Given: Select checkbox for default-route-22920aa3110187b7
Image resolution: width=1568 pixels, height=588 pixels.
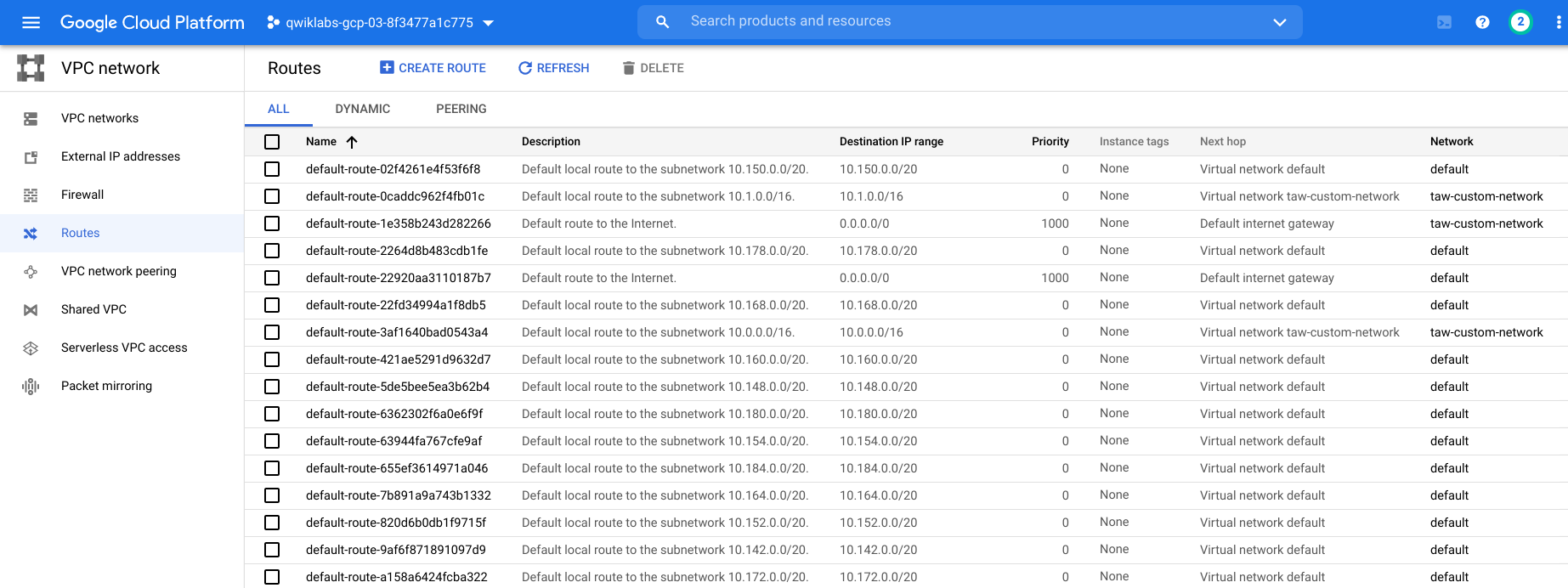Looking at the screenshot, I should 272,278.
